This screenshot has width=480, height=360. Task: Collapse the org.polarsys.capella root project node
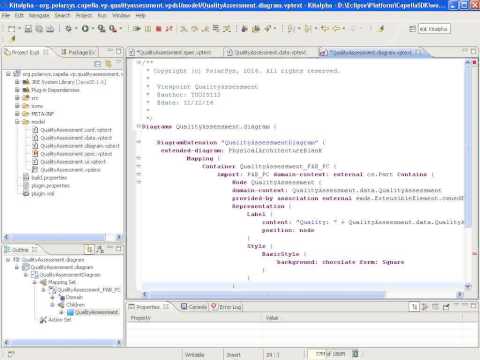[x=8, y=74]
